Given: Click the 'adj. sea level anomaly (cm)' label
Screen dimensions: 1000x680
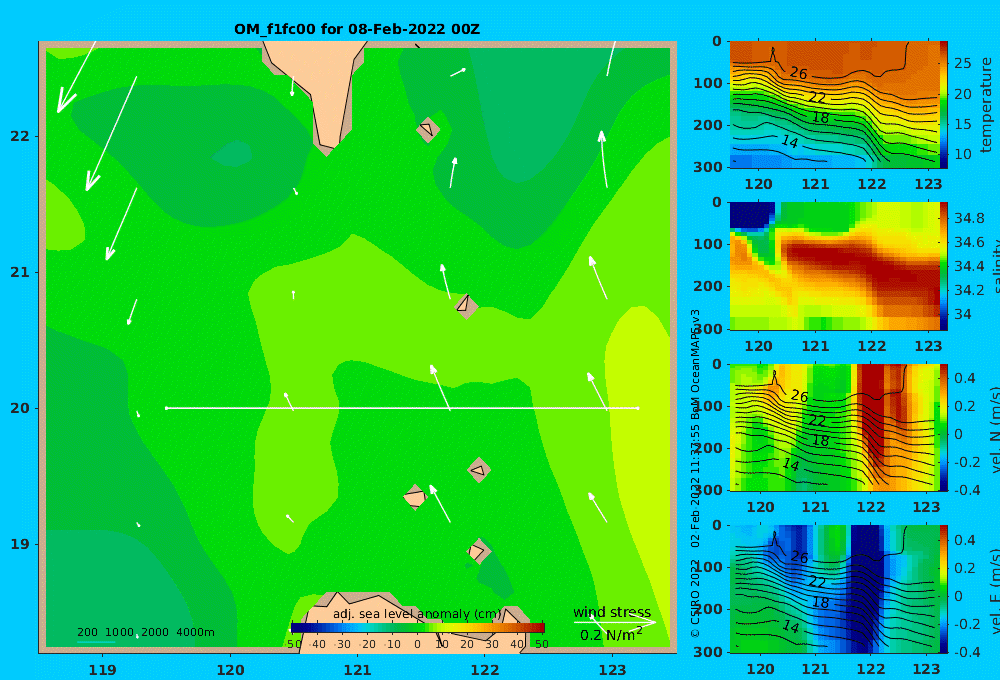Looking at the screenshot, I should point(417,614).
